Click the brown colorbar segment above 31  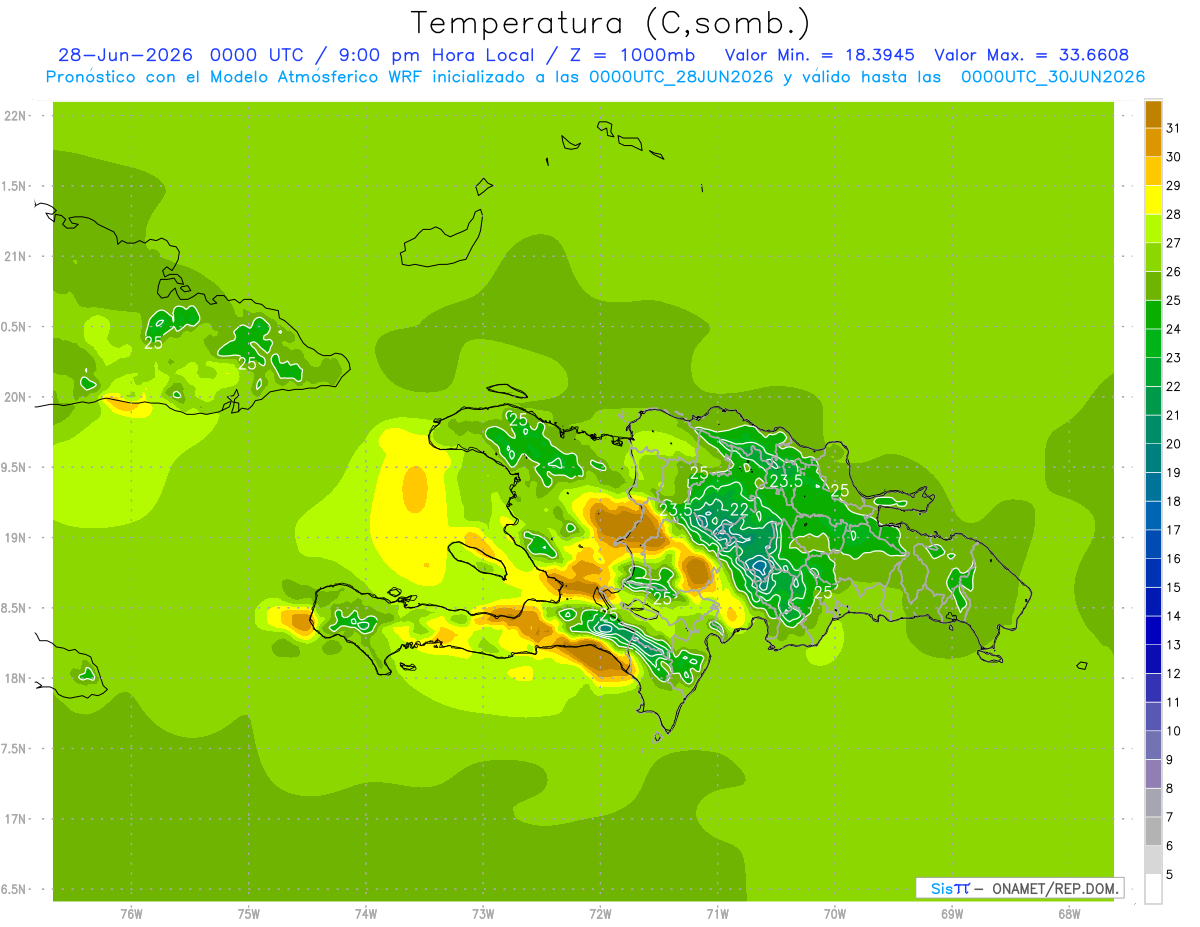1153,114
